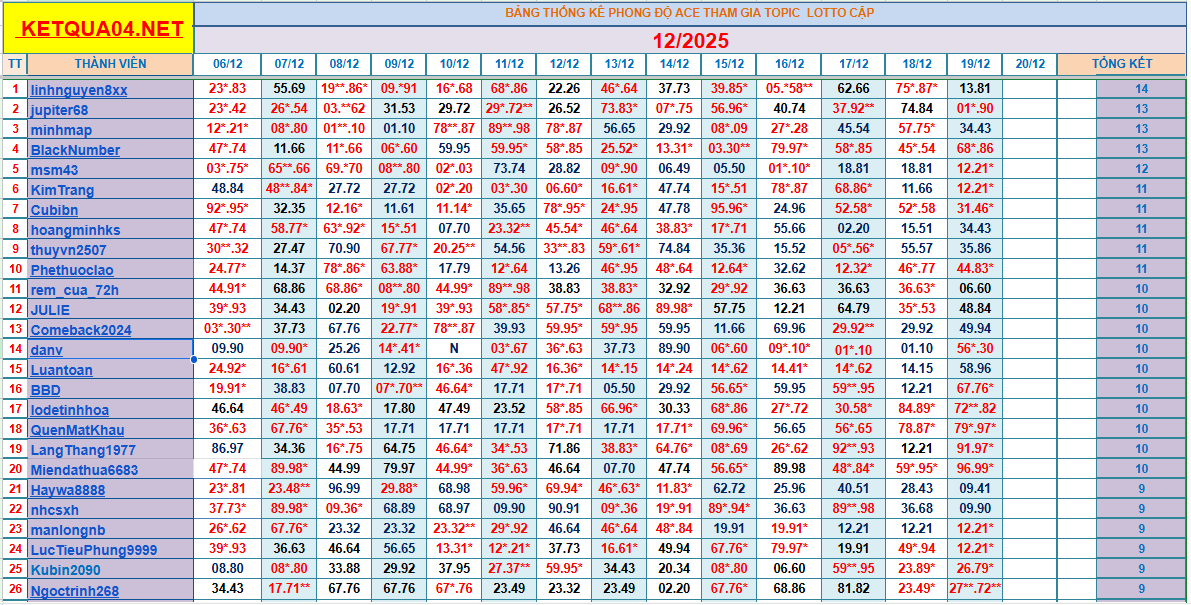The width and height of the screenshot is (1191, 605).
Task: Select msm43 total cell showing 12
Action: click(x=1141, y=169)
